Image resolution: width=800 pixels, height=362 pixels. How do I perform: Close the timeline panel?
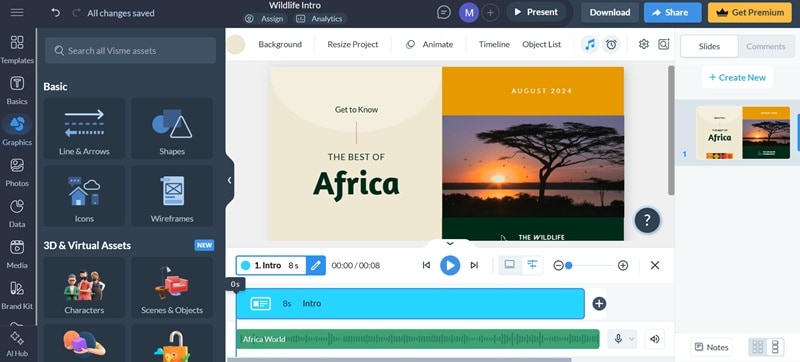pos(655,265)
